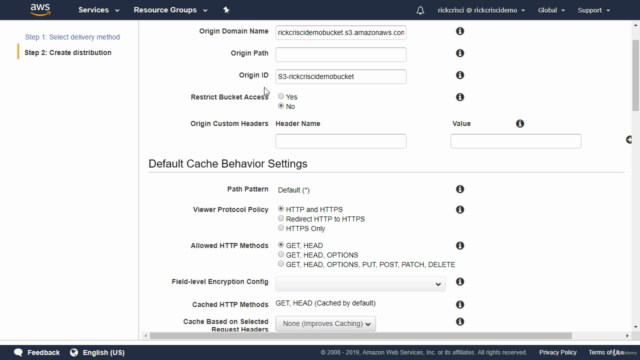Choose HTTP and HTTPS viewer policy
The image size is (640, 360).
pos(281,209)
